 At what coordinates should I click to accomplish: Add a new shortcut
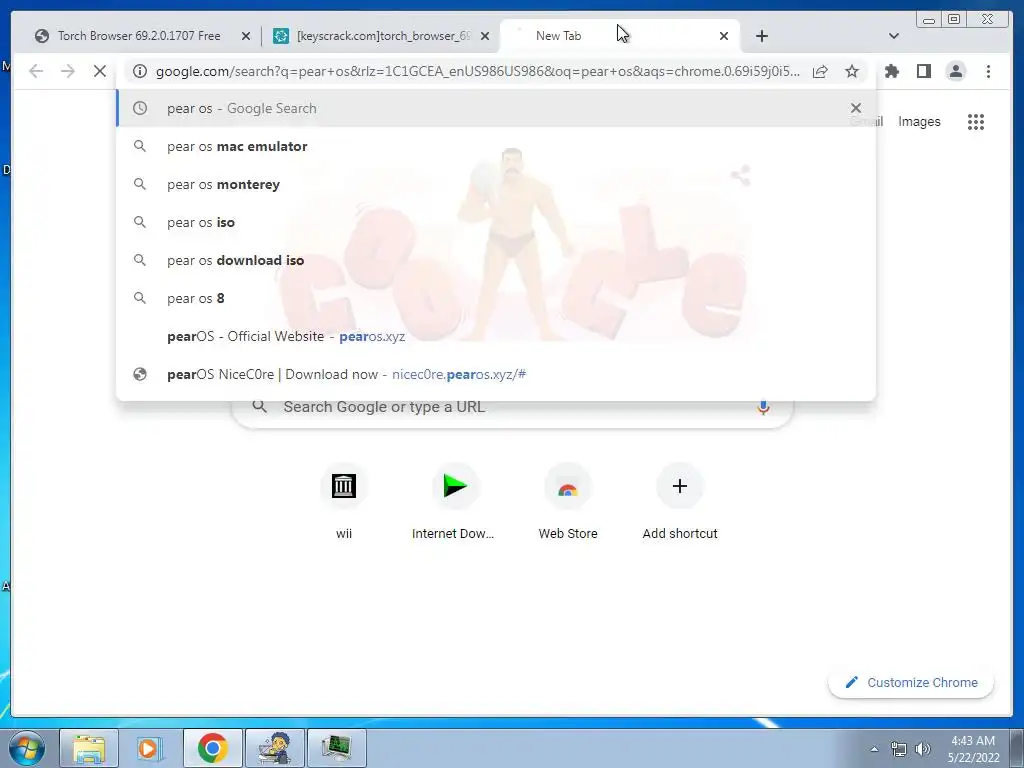pos(680,502)
